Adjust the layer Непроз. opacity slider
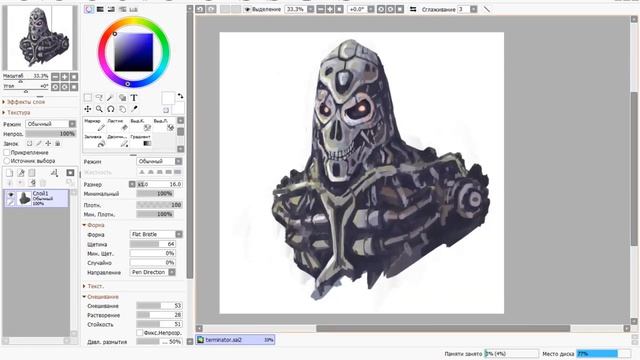This screenshot has width=640, height=360. tap(51, 134)
